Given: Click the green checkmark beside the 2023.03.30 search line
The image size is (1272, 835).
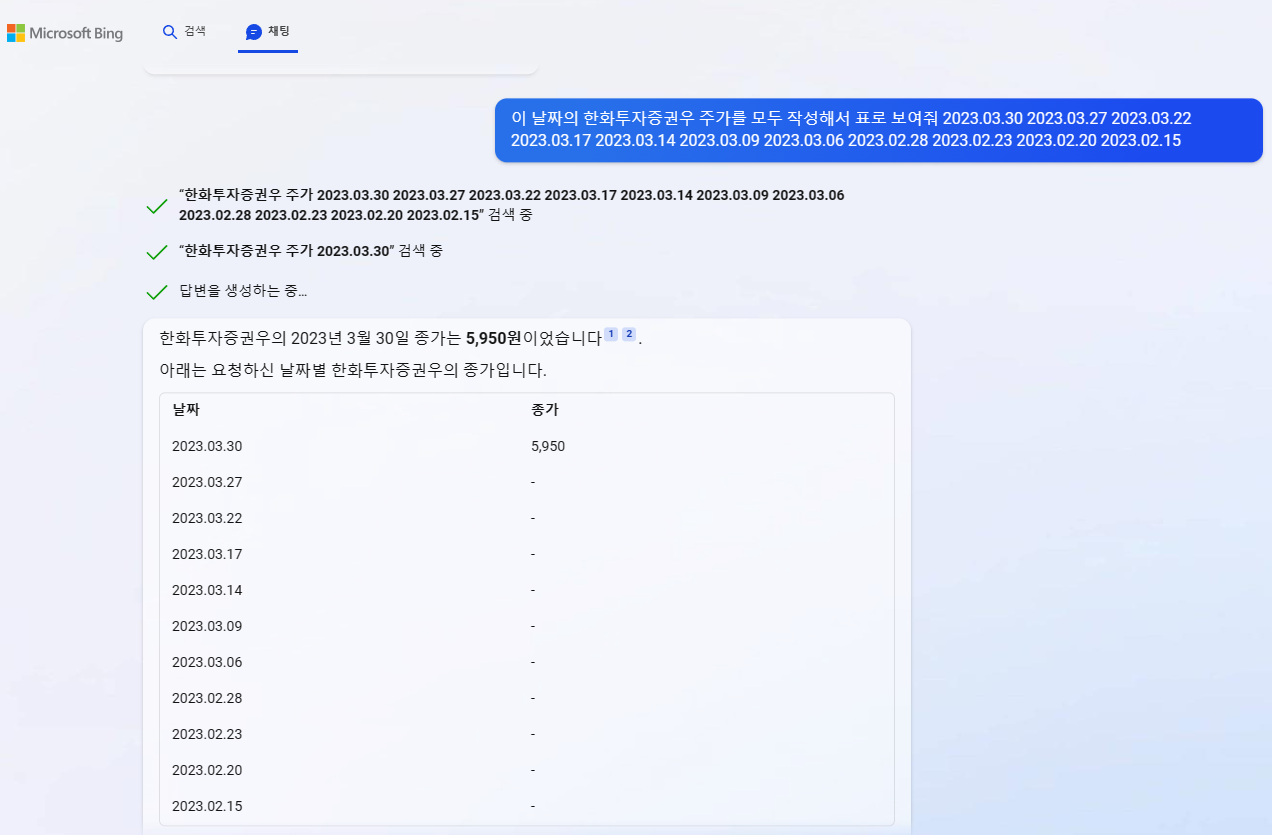Looking at the screenshot, I should 156,252.
